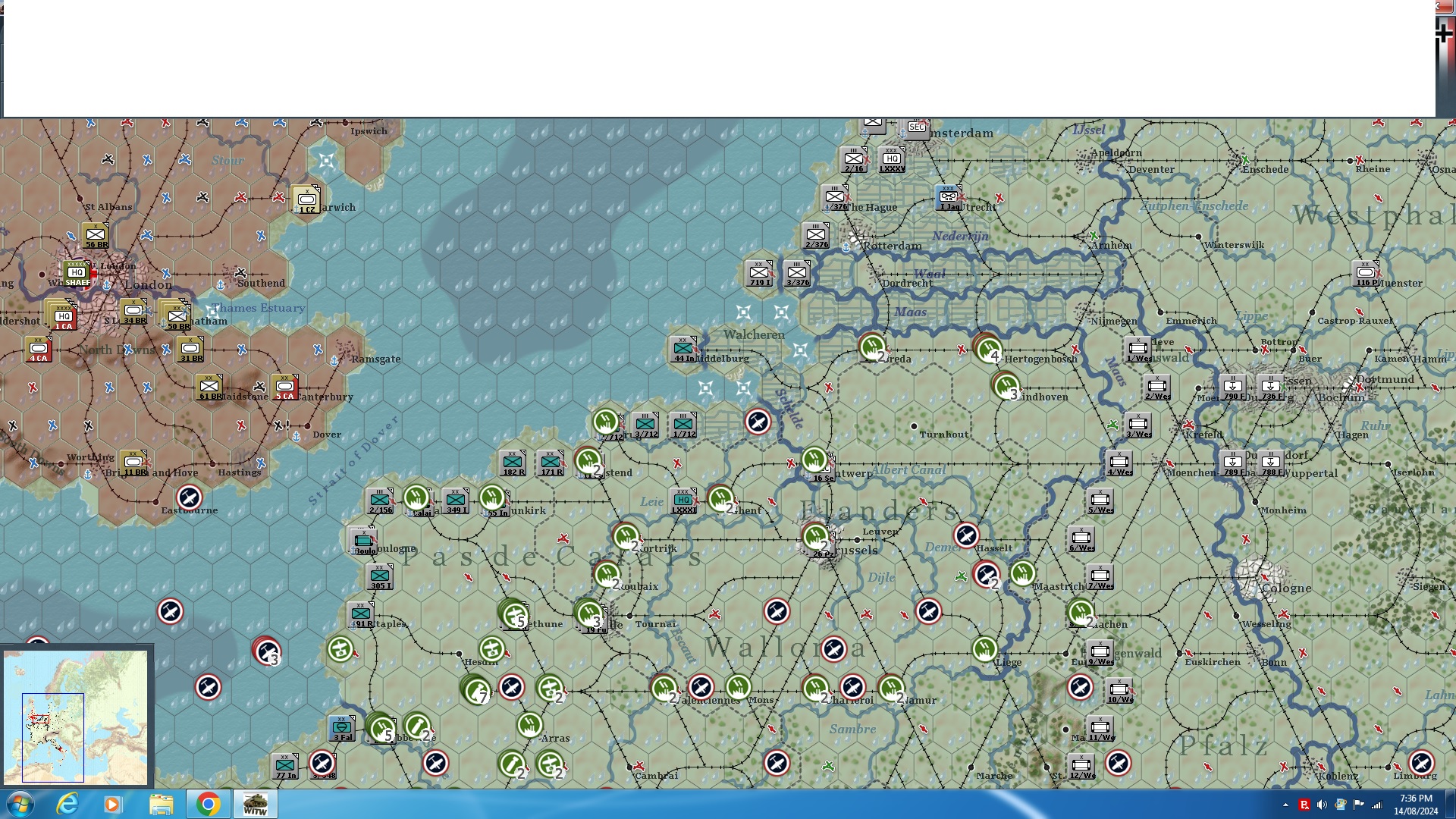Viewport: 1456px width, 819px height.
Task: Click the Europe overview minimap
Action: click(x=76, y=717)
